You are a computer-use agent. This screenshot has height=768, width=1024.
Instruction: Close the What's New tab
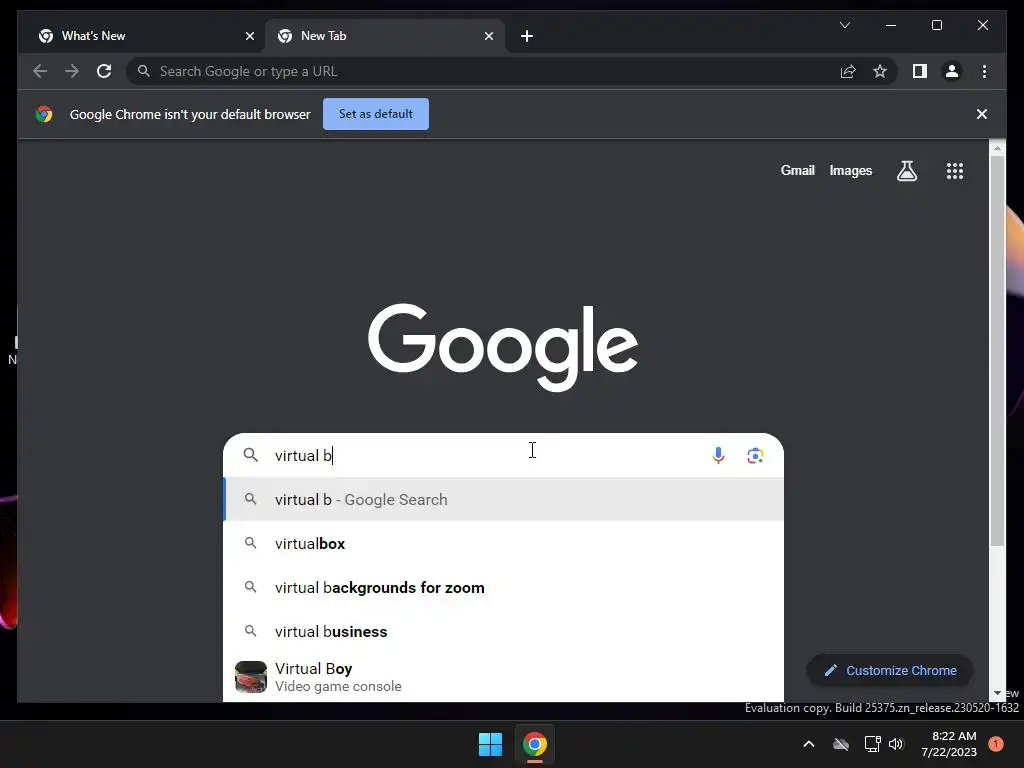pos(249,36)
